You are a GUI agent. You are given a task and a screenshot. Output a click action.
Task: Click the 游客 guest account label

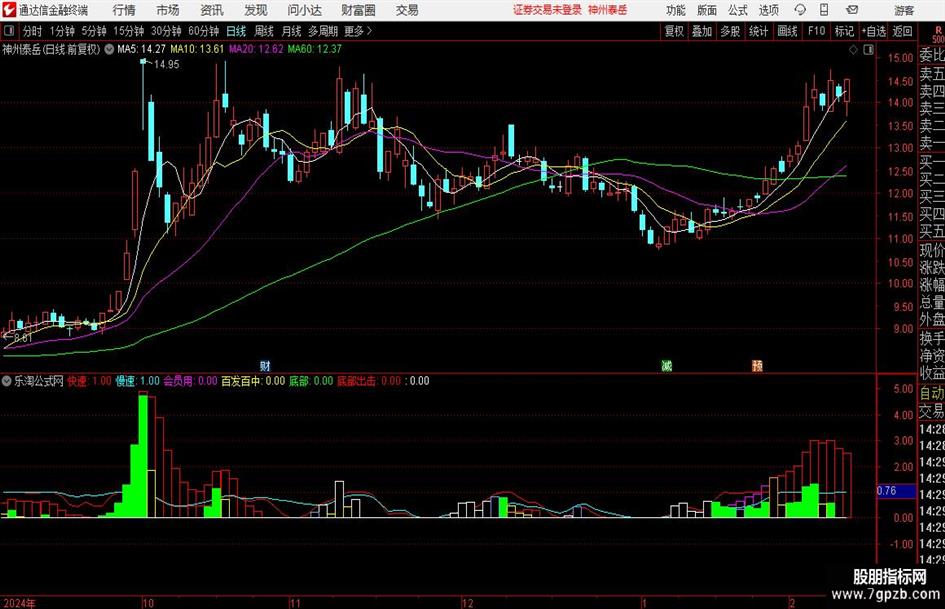[x=904, y=10]
